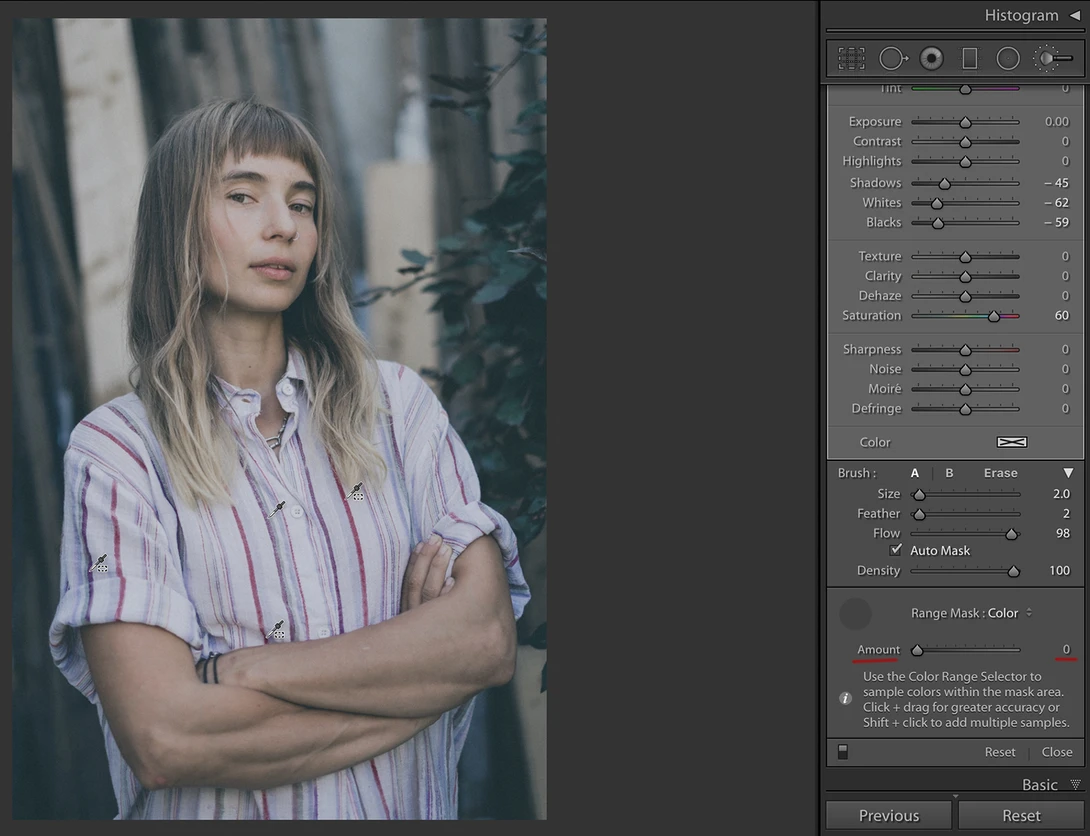The width and height of the screenshot is (1090, 836).
Task: Adjust the Exposure slider handle
Action: (x=965, y=122)
